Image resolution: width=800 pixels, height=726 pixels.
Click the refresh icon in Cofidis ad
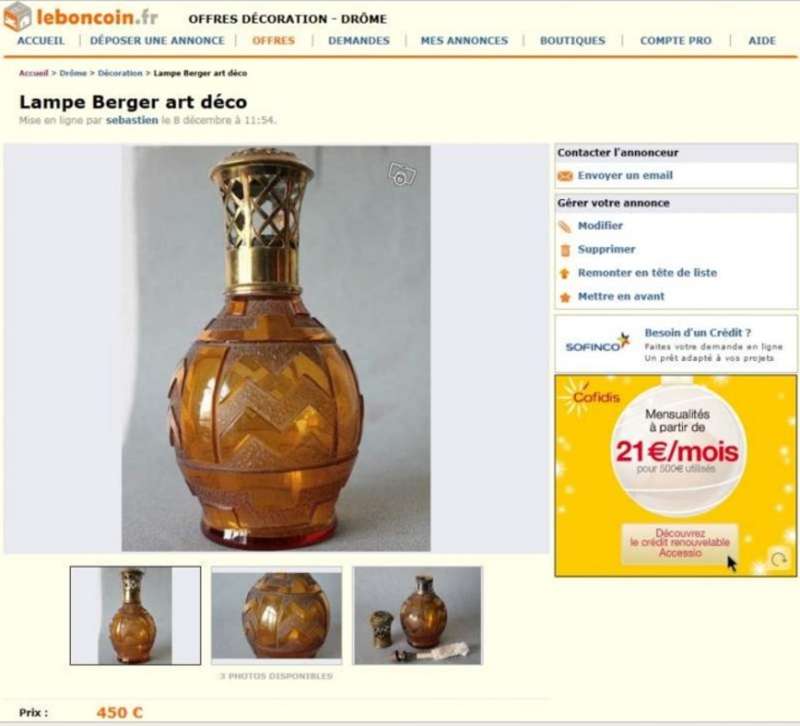point(779,560)
